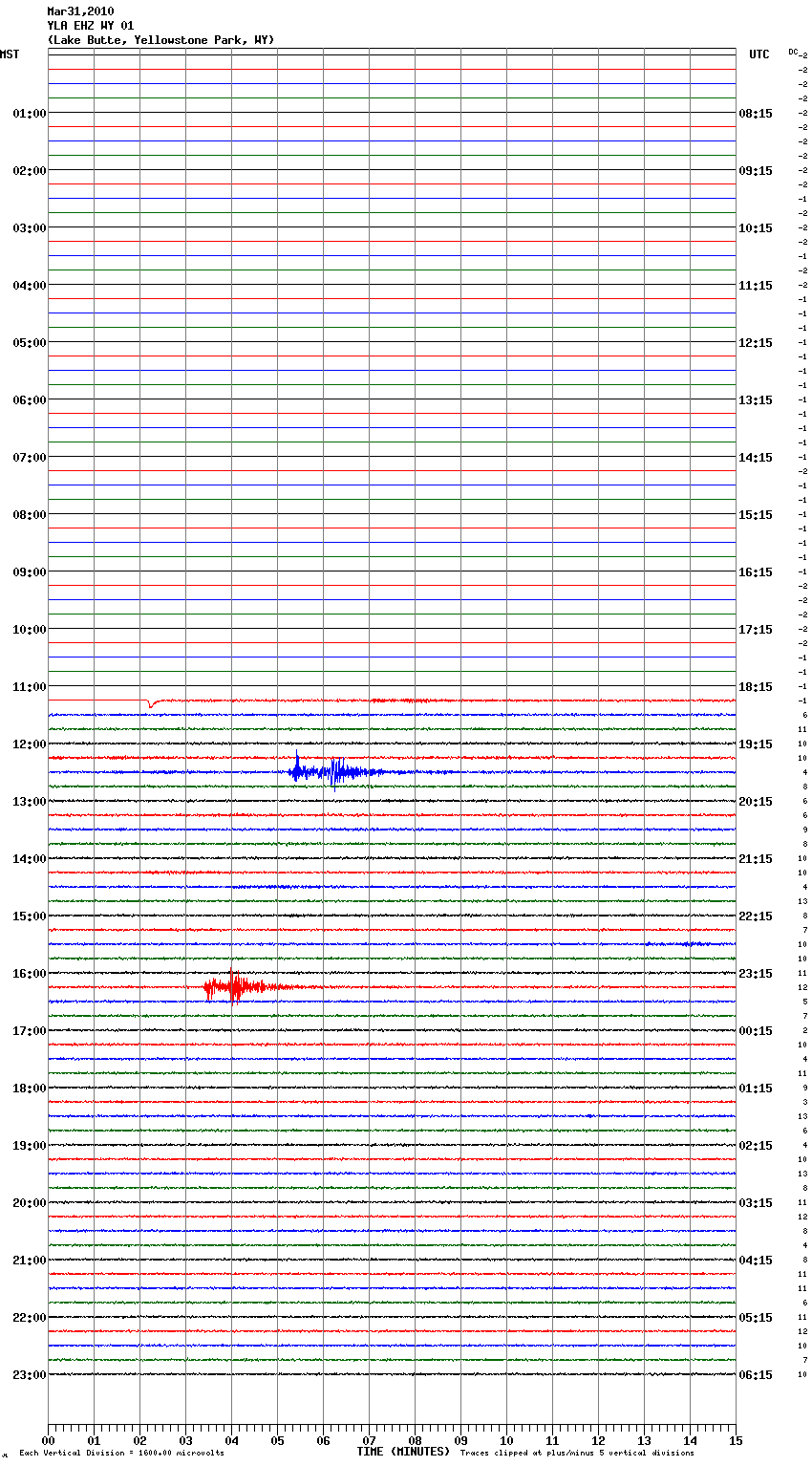Click the 13:15 UTC time label
The image size is (812, 1466).
click(756, 399)
